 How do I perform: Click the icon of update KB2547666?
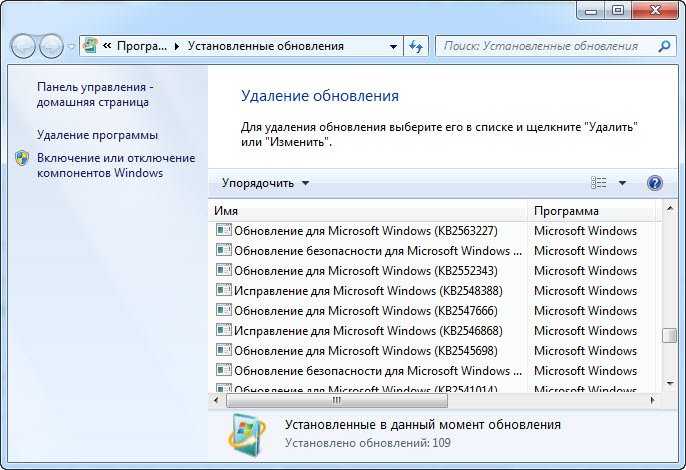point(224,310)
